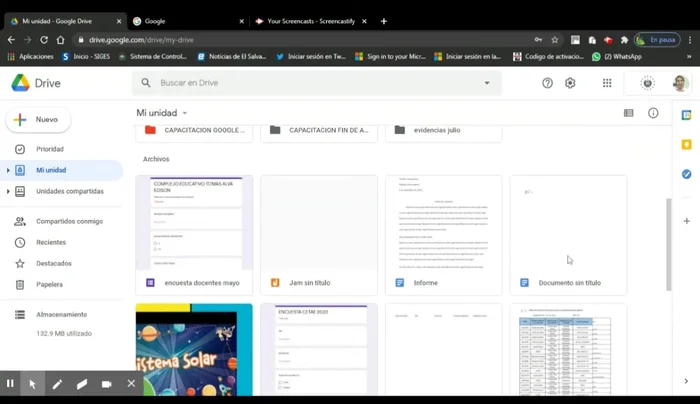Viewport: 700px width, 404px height.
Task: Open Drive settings gear icon
Action: pos(570,83)
